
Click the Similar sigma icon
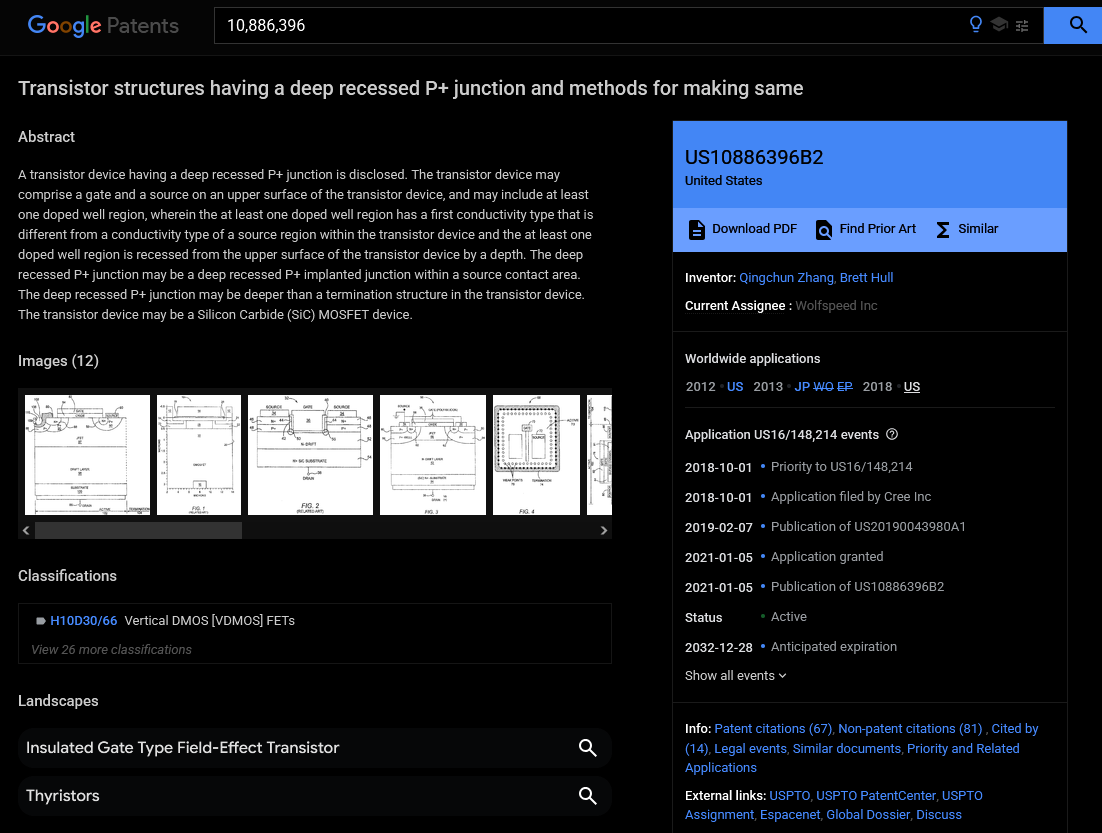click(x=943, y=229)
